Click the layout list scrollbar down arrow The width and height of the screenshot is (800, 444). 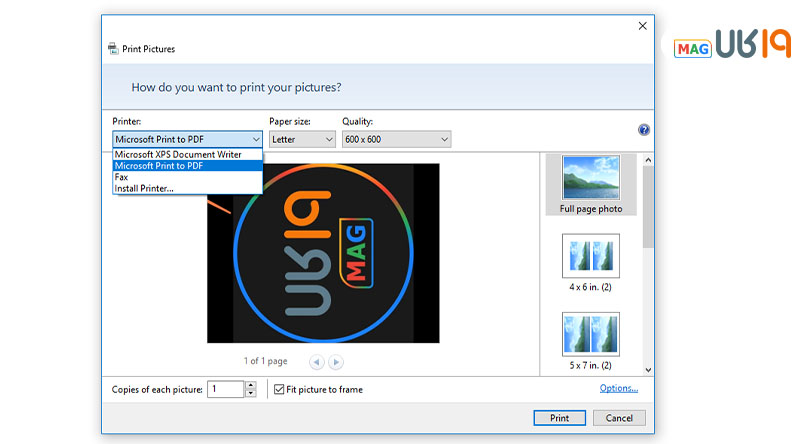click(x=647, y=370)
